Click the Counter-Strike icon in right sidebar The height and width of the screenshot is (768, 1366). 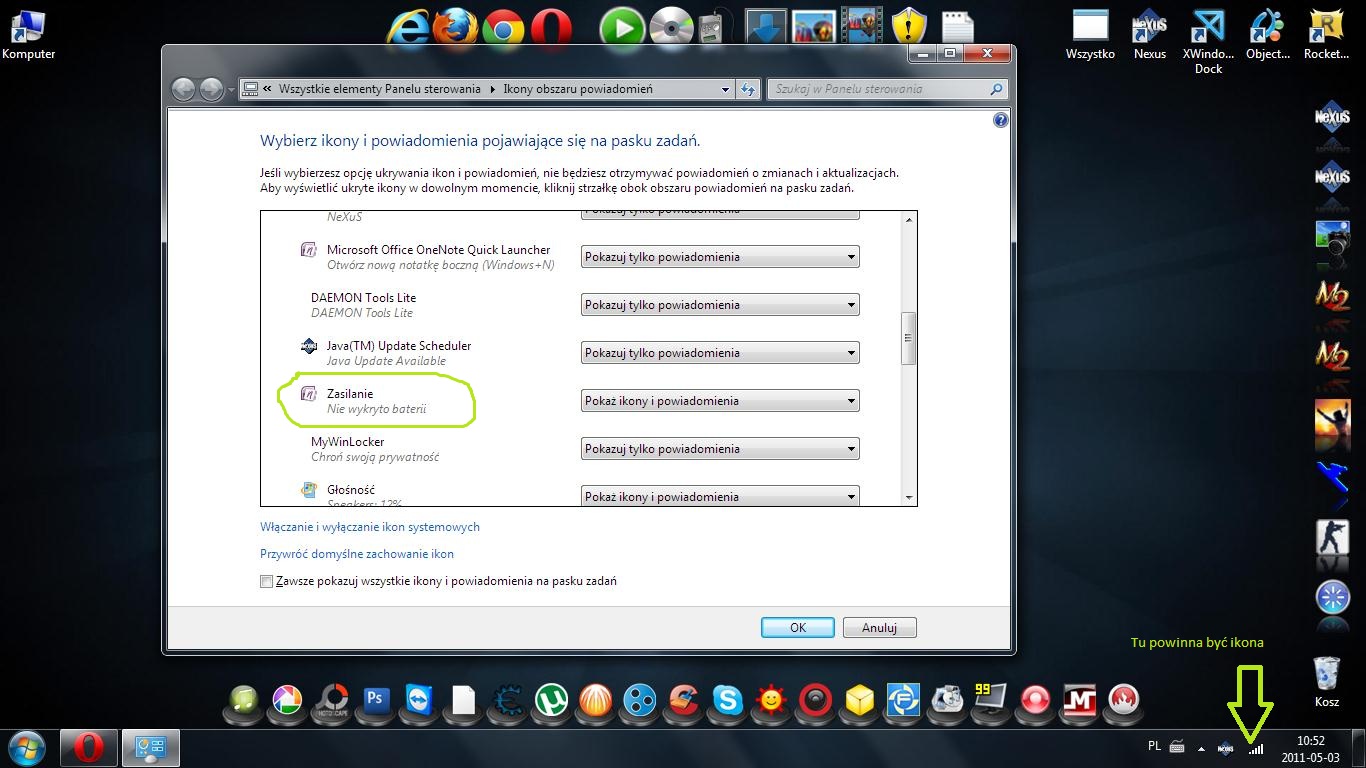(x=1332, y=537)
